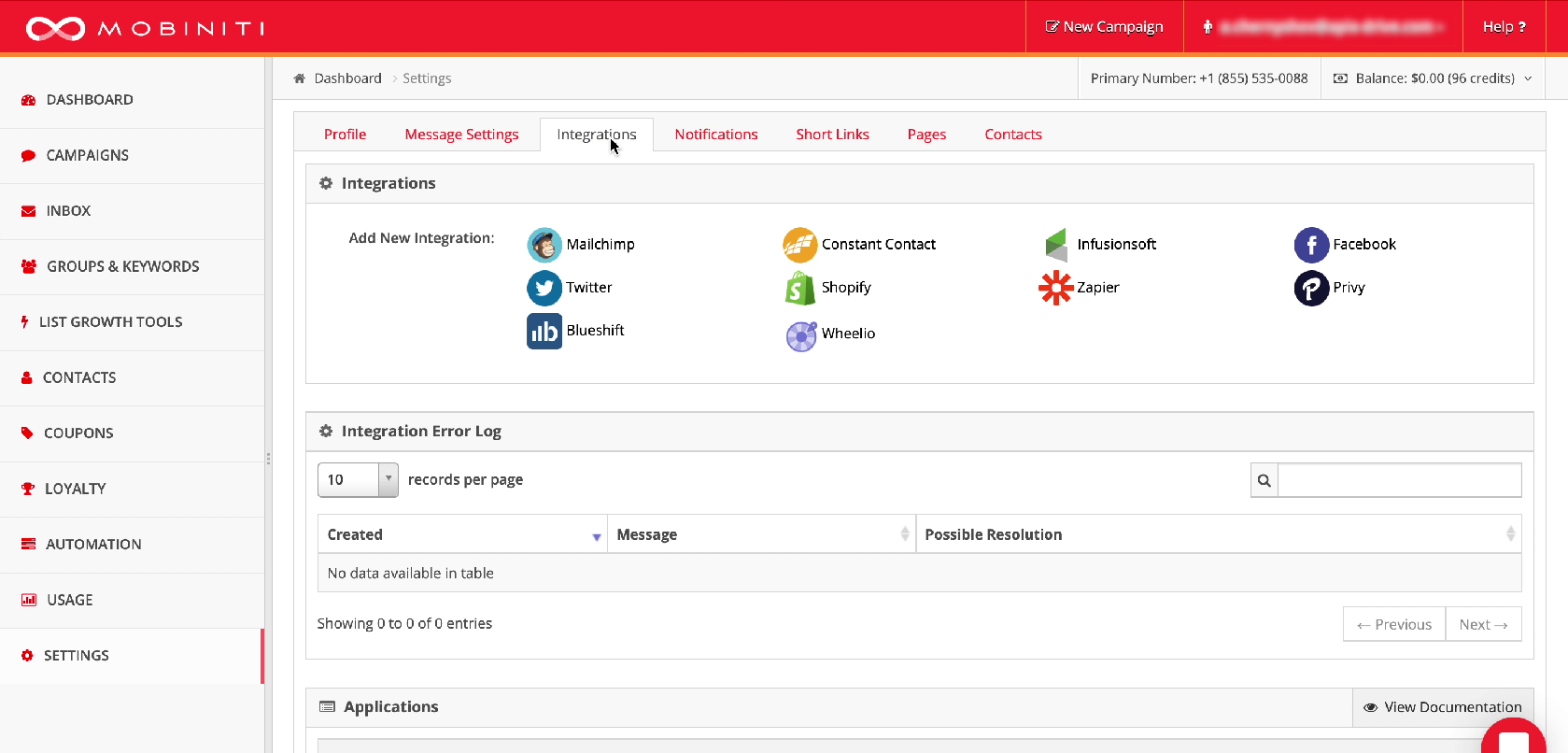Open the Short Links tab

[x=832, y=135]
